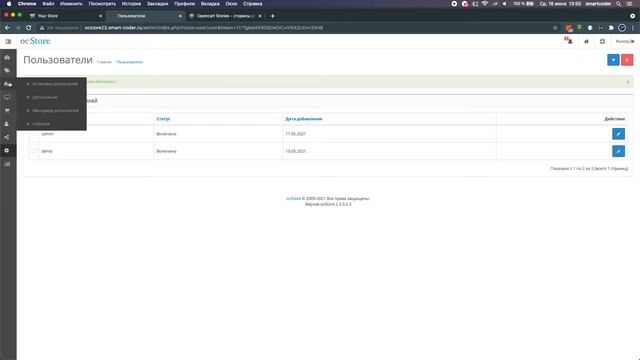Viewport: 640px width, 360px height.
Task: Open the Design monitor icon in sidebar
Action: coord(7,97)
